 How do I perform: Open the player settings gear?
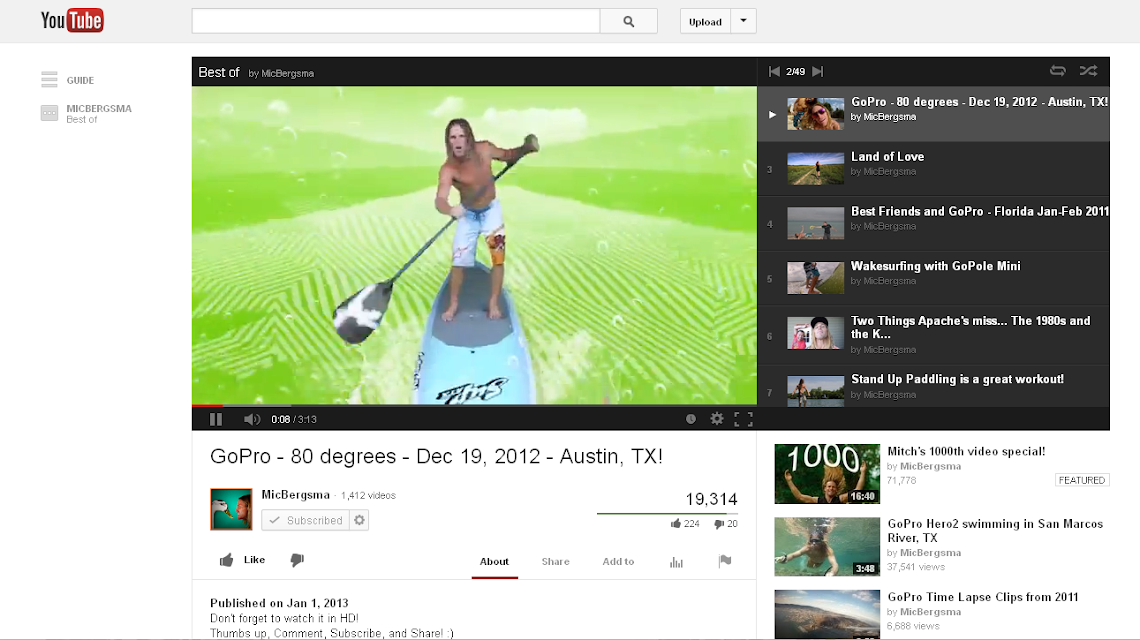pyautogui.click(x=717, y=419)
